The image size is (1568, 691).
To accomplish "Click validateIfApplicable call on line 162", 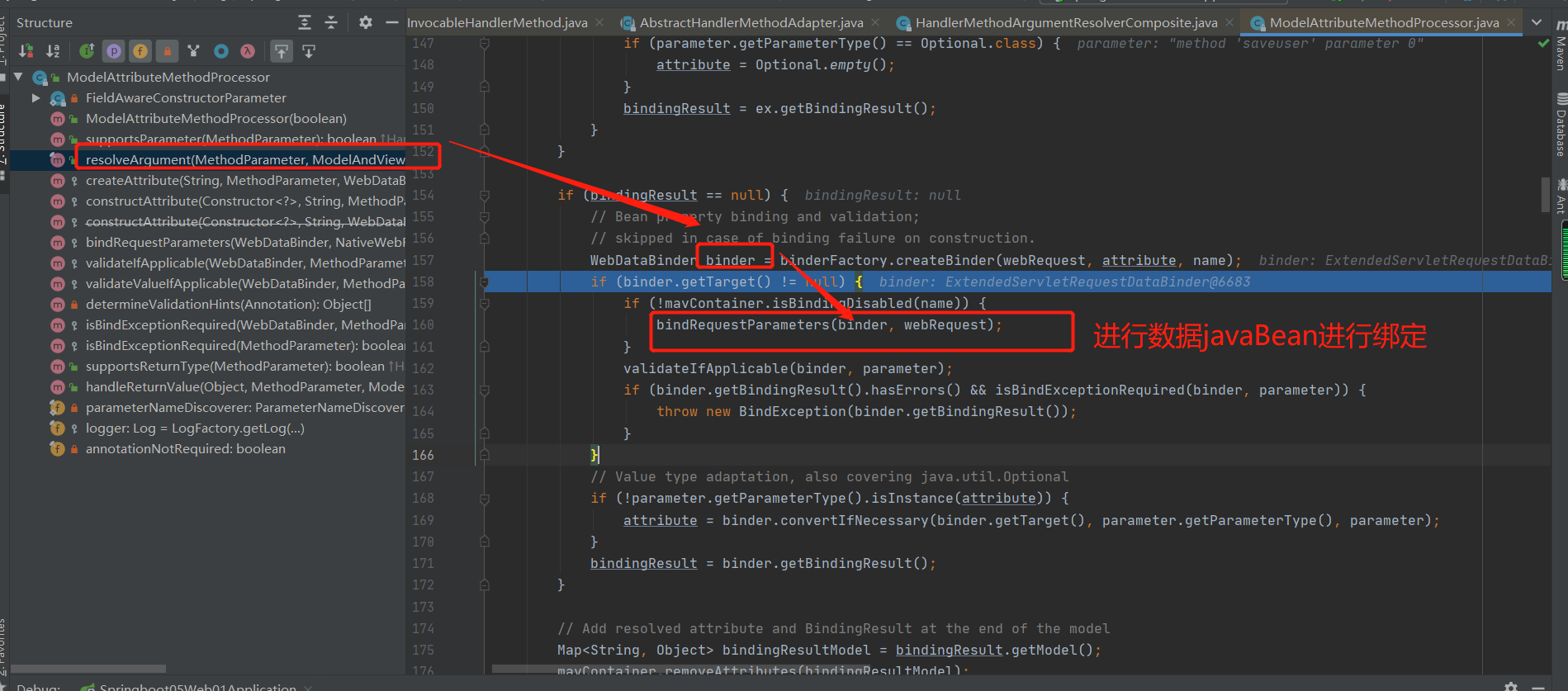I will tap(705, 368).
